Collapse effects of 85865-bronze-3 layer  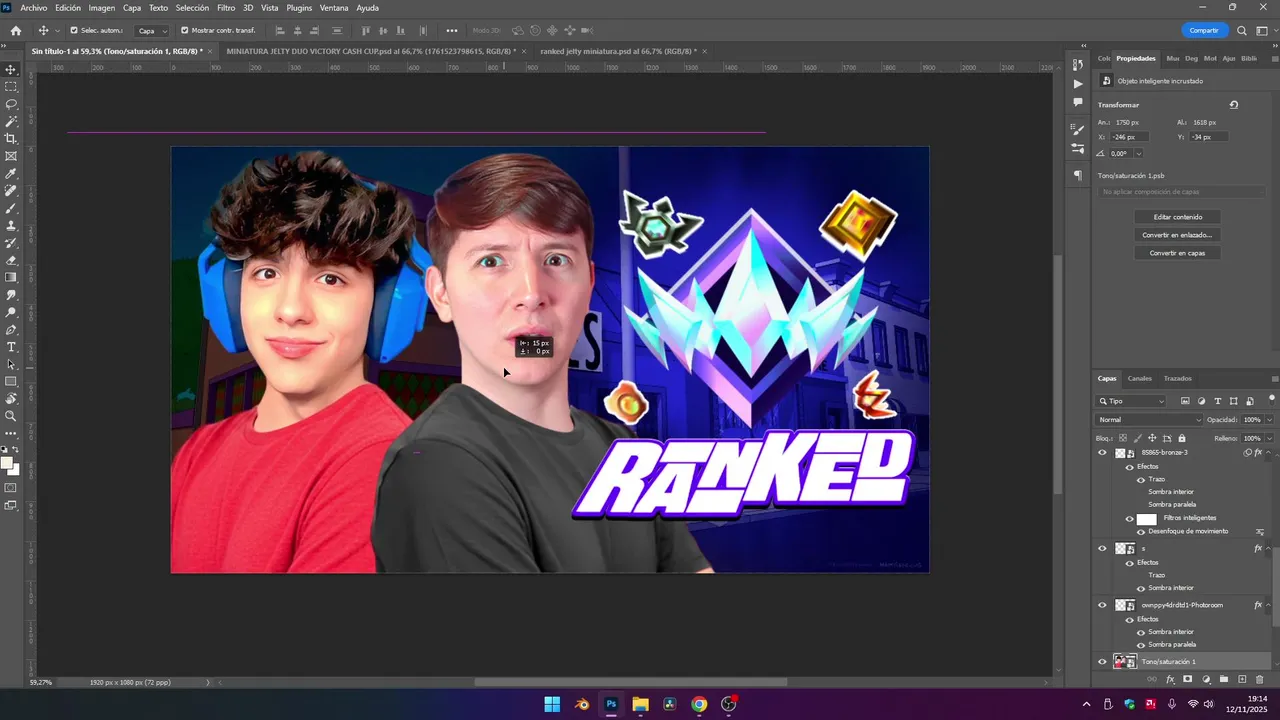tap(1270, 453)
